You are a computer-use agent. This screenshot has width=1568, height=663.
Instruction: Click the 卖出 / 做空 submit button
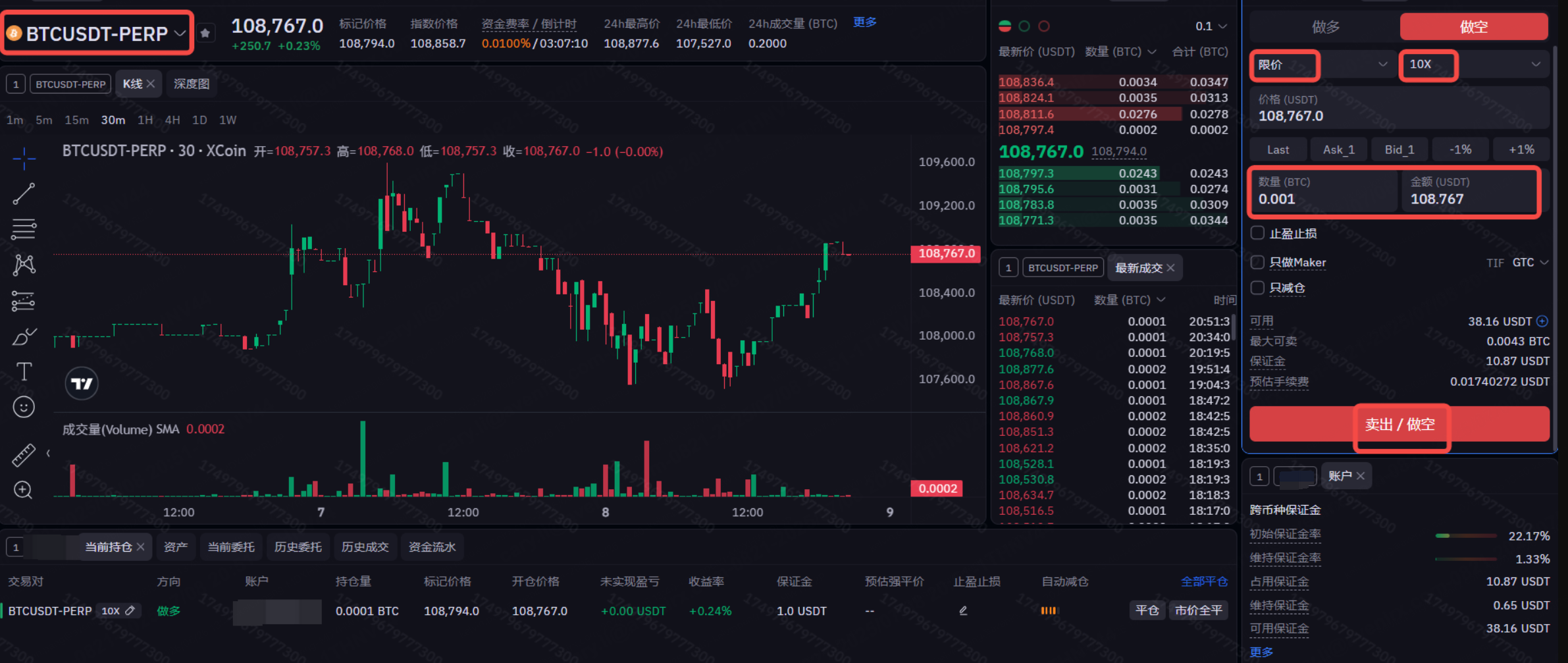[1399, 424]
